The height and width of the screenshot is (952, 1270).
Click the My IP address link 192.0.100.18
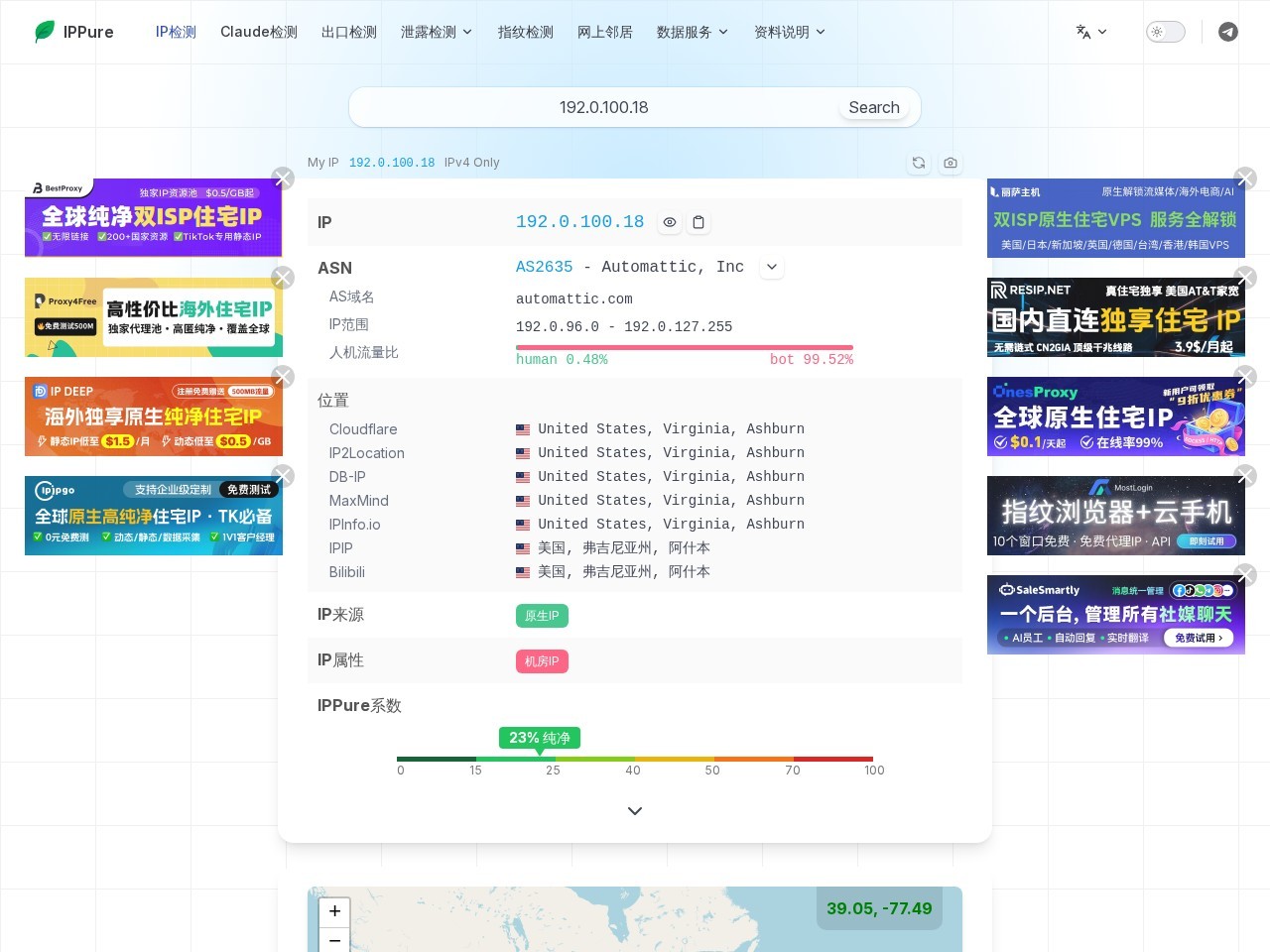click(x=392, y=163)
